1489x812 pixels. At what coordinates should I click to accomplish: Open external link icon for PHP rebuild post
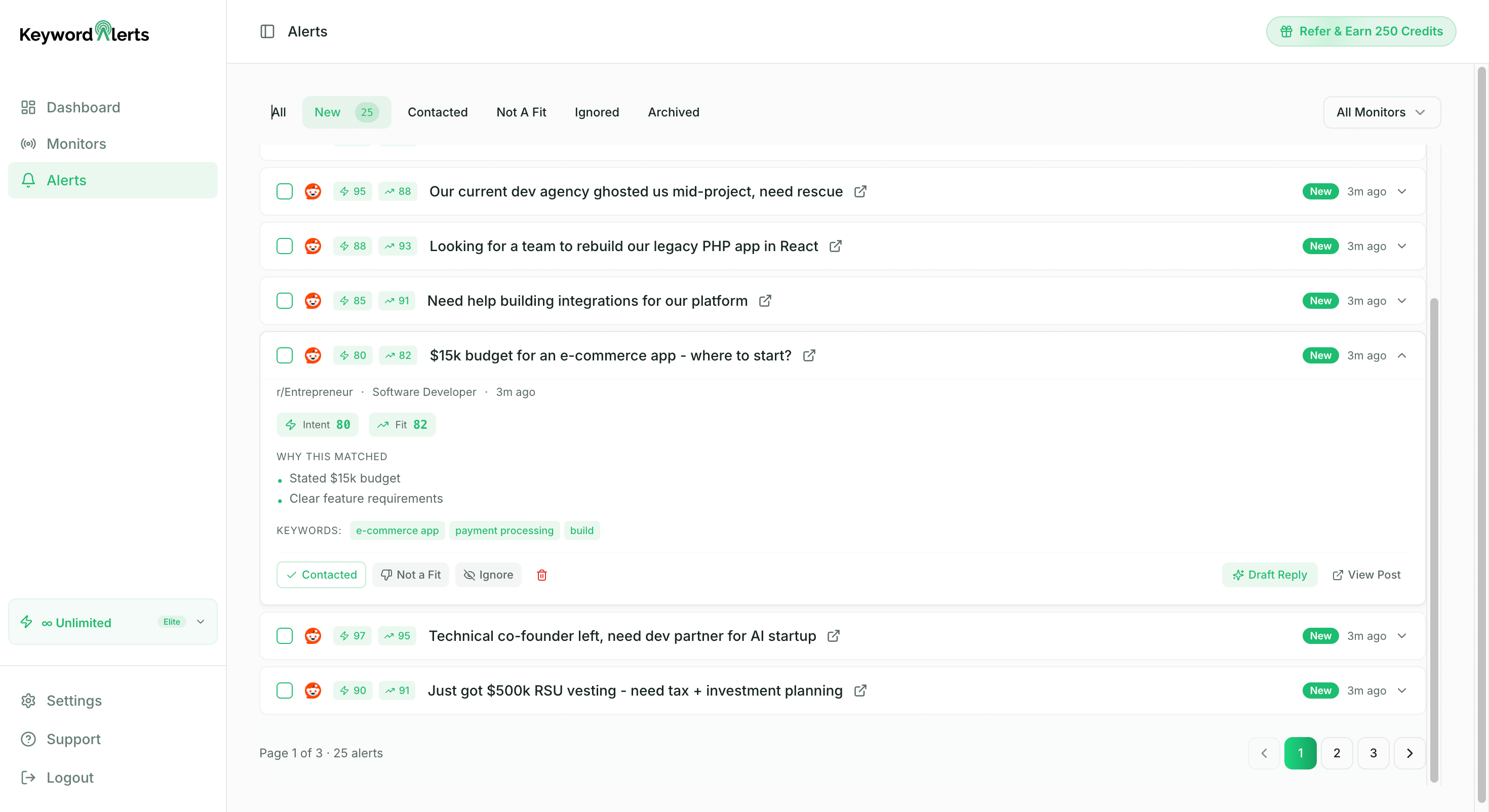point(835,246)
